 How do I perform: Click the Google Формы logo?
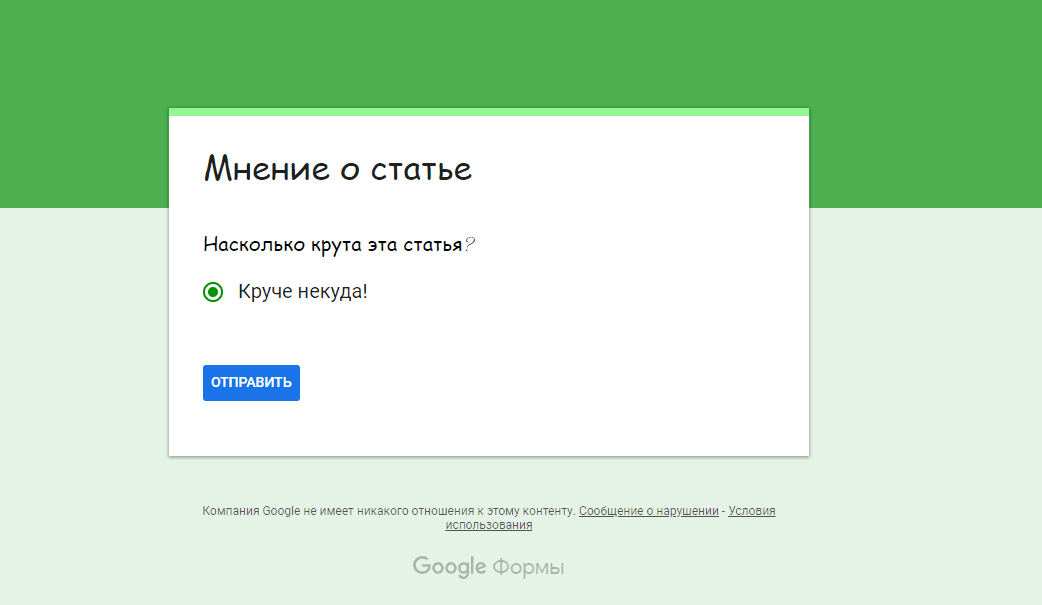point(488,566)
